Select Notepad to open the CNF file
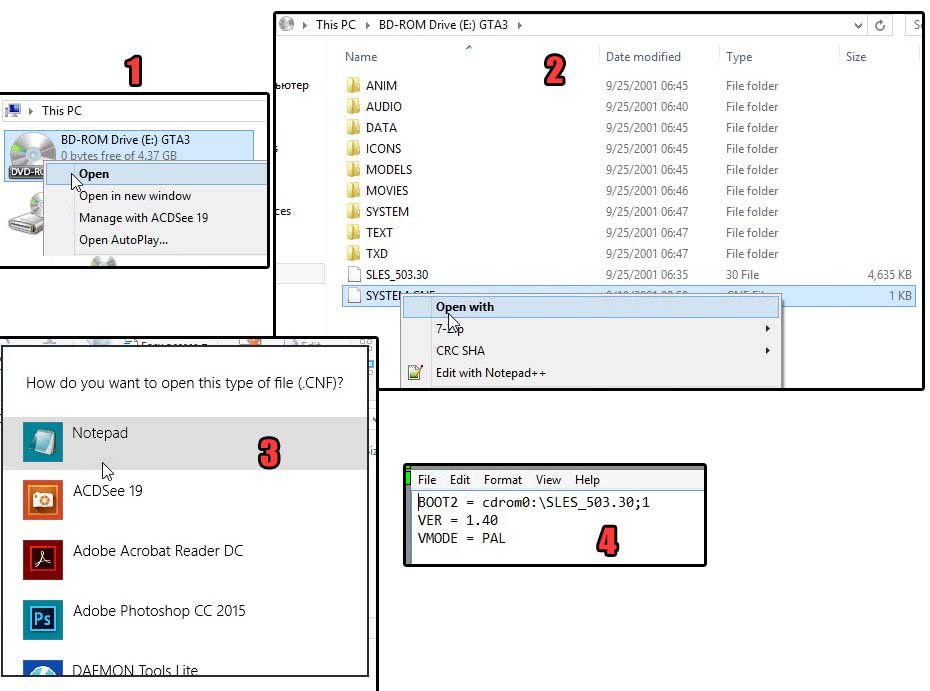 coord(185,443)
